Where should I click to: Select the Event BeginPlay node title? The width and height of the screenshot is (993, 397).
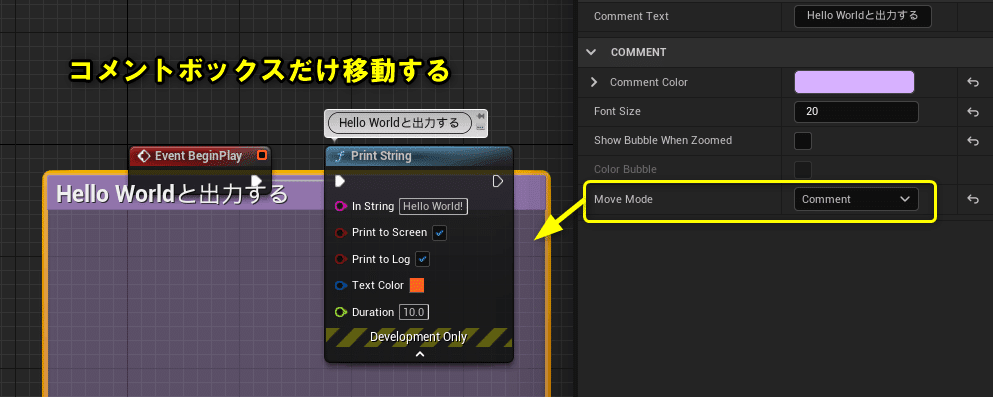[198, 156]
